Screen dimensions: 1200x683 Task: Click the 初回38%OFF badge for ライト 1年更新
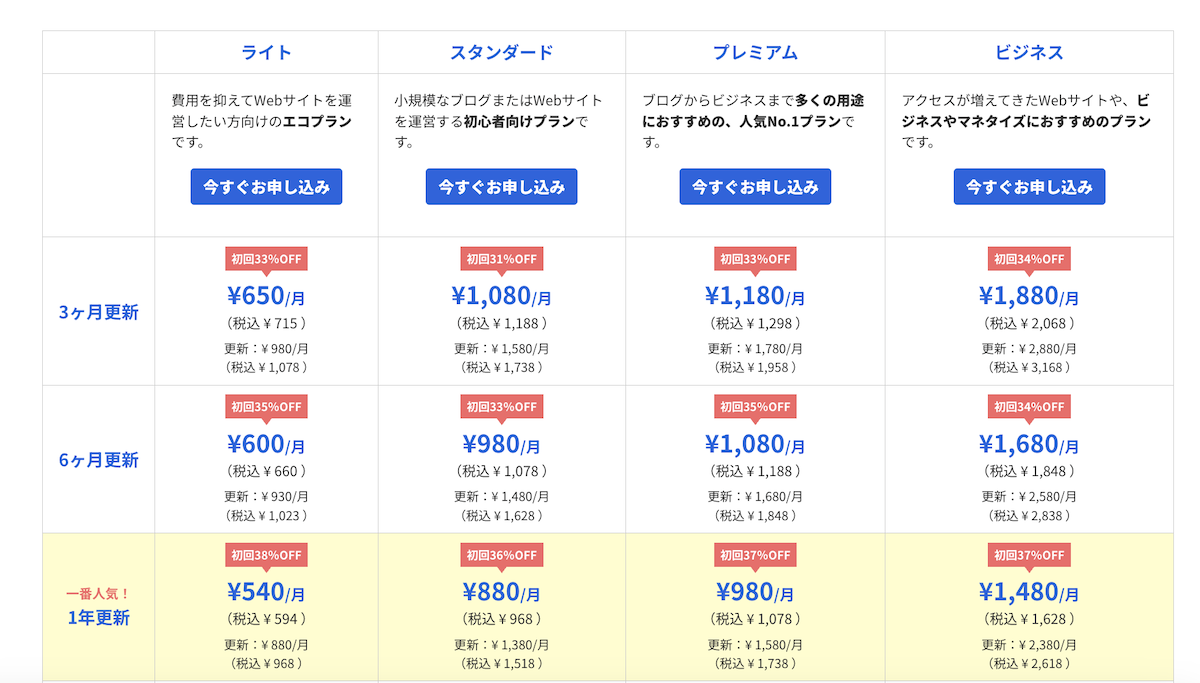(266, 555)
